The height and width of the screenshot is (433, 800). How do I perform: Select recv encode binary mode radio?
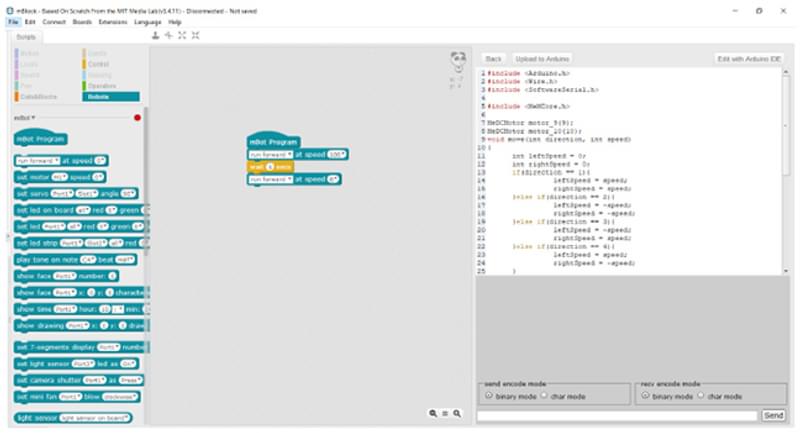pos(645,395)
